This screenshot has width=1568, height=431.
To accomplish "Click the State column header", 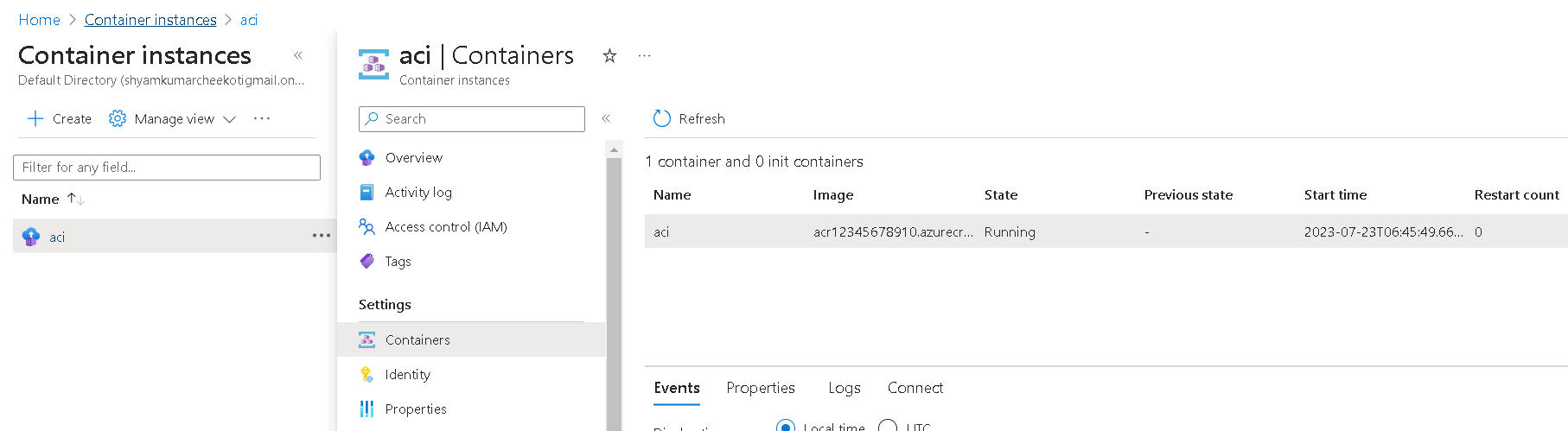I will click(1001, 195).
